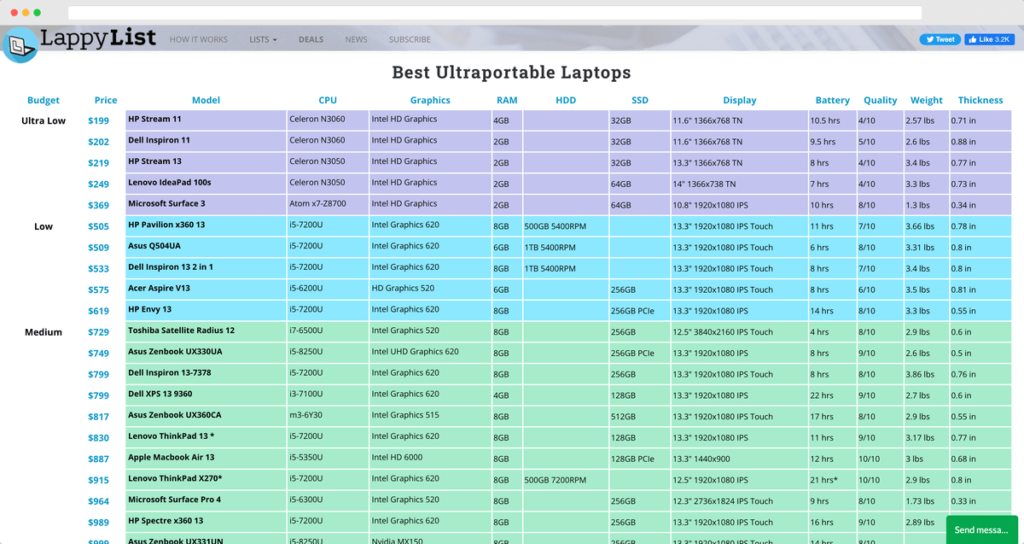The height and width of the screenshot is (544, 1024).
Task: Open the $729 price link
Action: click(99, 332)
